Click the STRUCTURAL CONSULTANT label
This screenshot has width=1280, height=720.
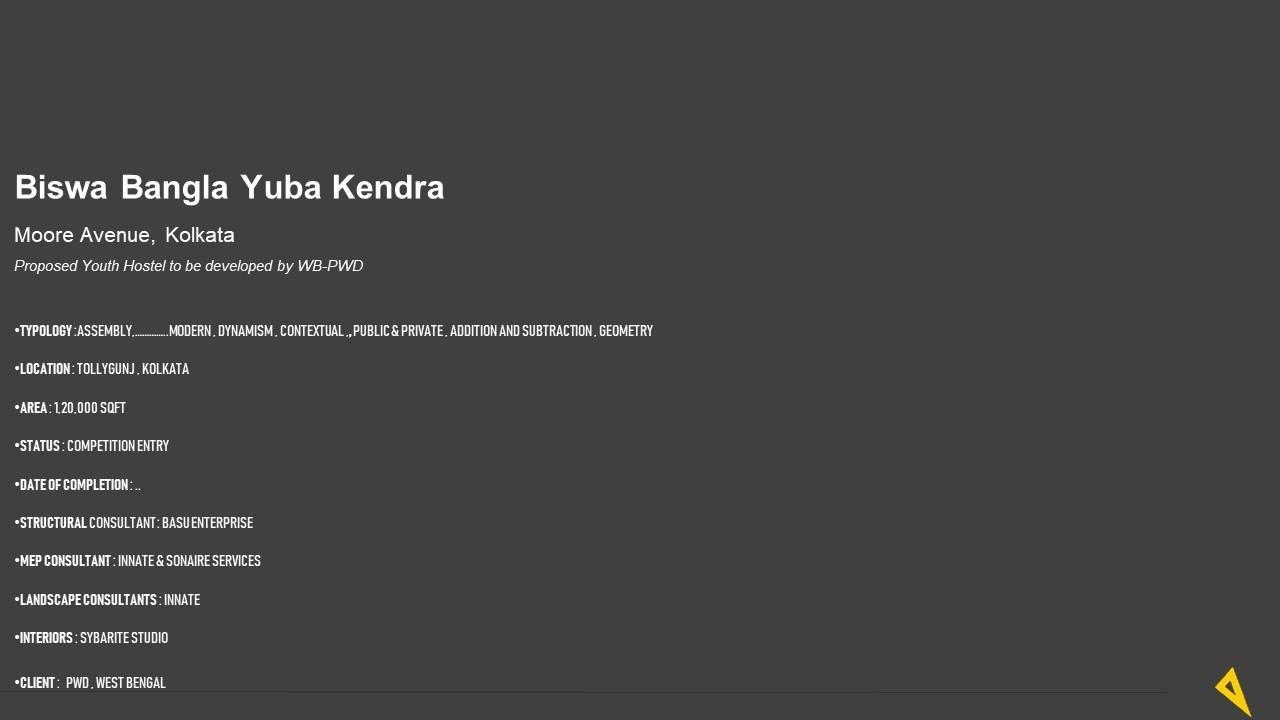click(87, 523)
